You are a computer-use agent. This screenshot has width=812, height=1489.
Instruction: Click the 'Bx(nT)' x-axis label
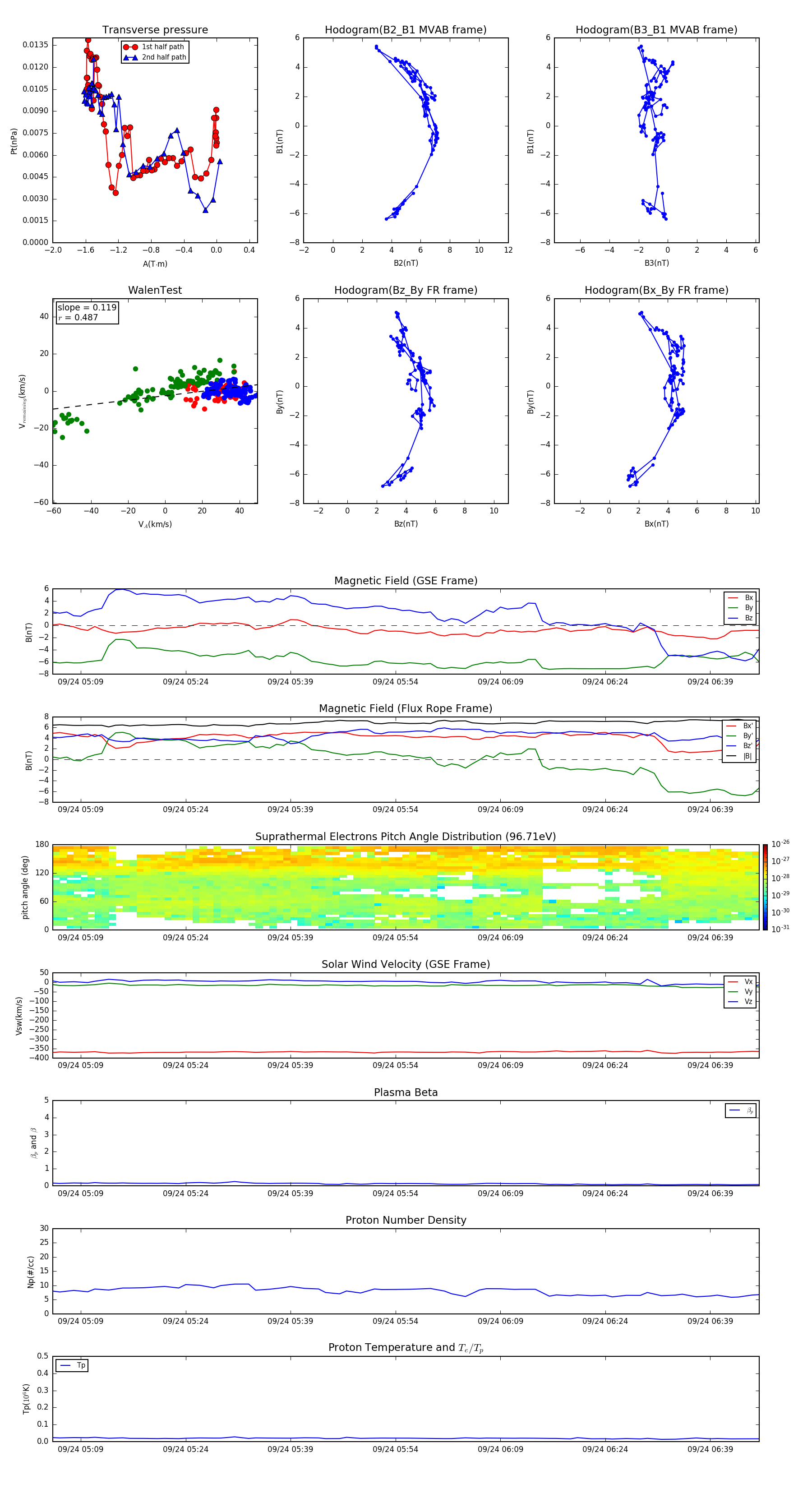(x=656, y=524)
